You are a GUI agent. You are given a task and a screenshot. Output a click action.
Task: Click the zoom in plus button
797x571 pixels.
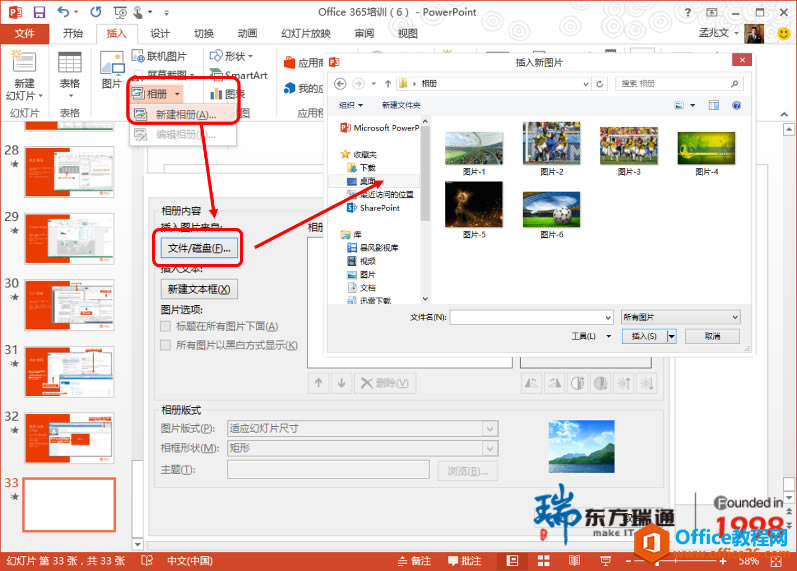pyautogui.click(x=723, y=561)
